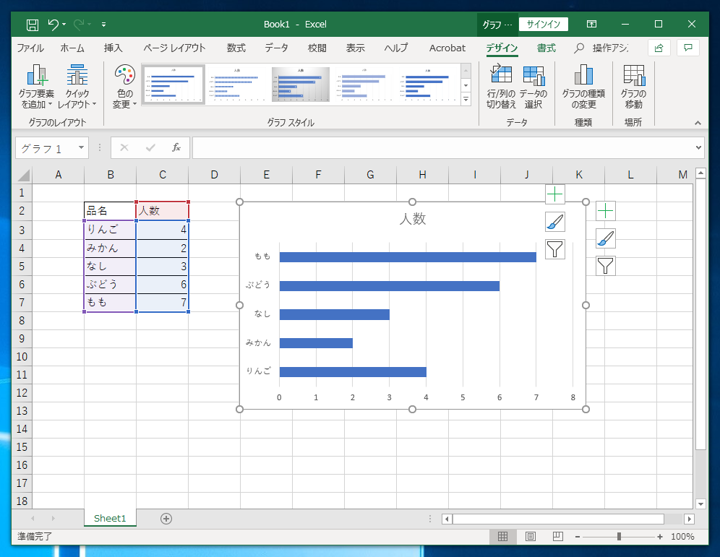Open chart styles paintbrush button beside chart
Image resolution: width=720 pixels, height=557 pixels.
[x=605, y=239]
